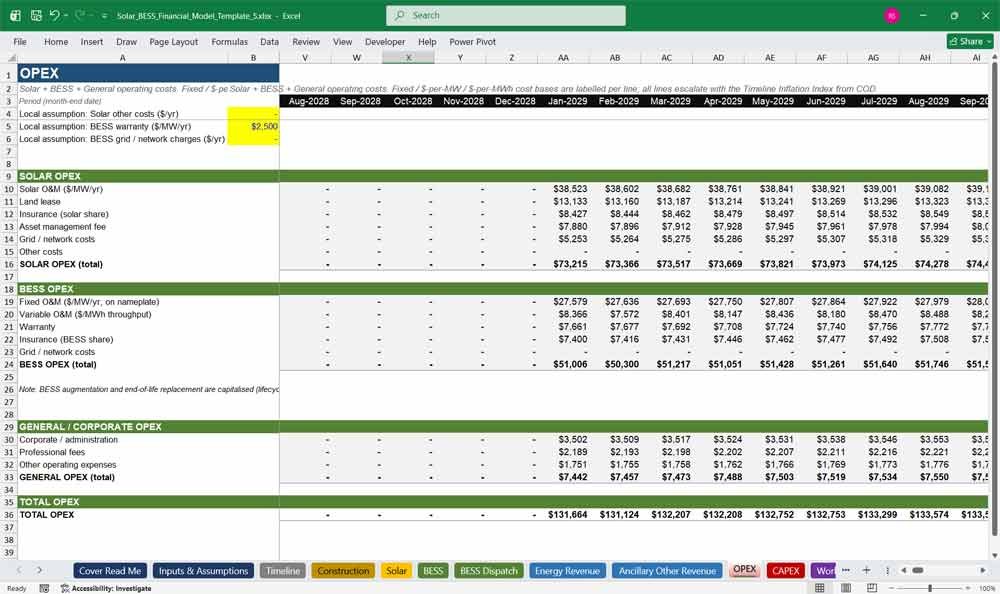The width and height of the screenshot is (1000, 594).
Task: Click the horizontal scrollbar thumb
Action: click(x=918, y=570)
